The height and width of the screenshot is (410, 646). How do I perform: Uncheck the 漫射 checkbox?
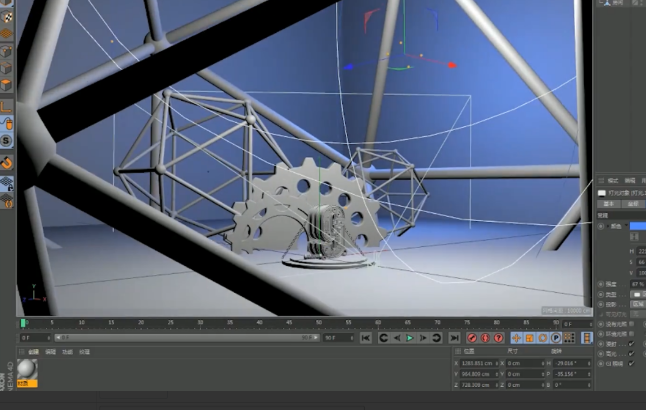click(x=632, y=344)
